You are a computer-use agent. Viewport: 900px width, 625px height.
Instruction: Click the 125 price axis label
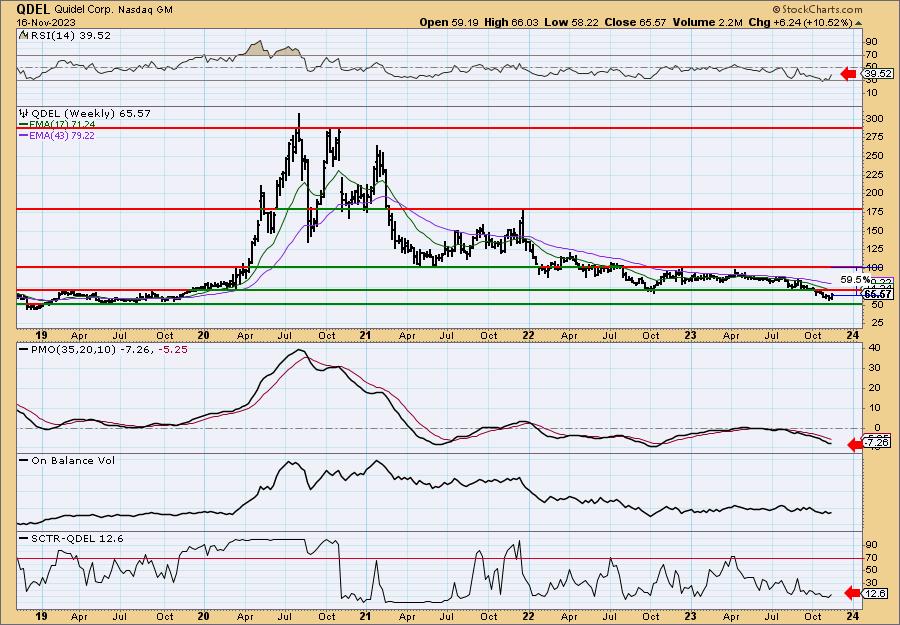[875, 249]
